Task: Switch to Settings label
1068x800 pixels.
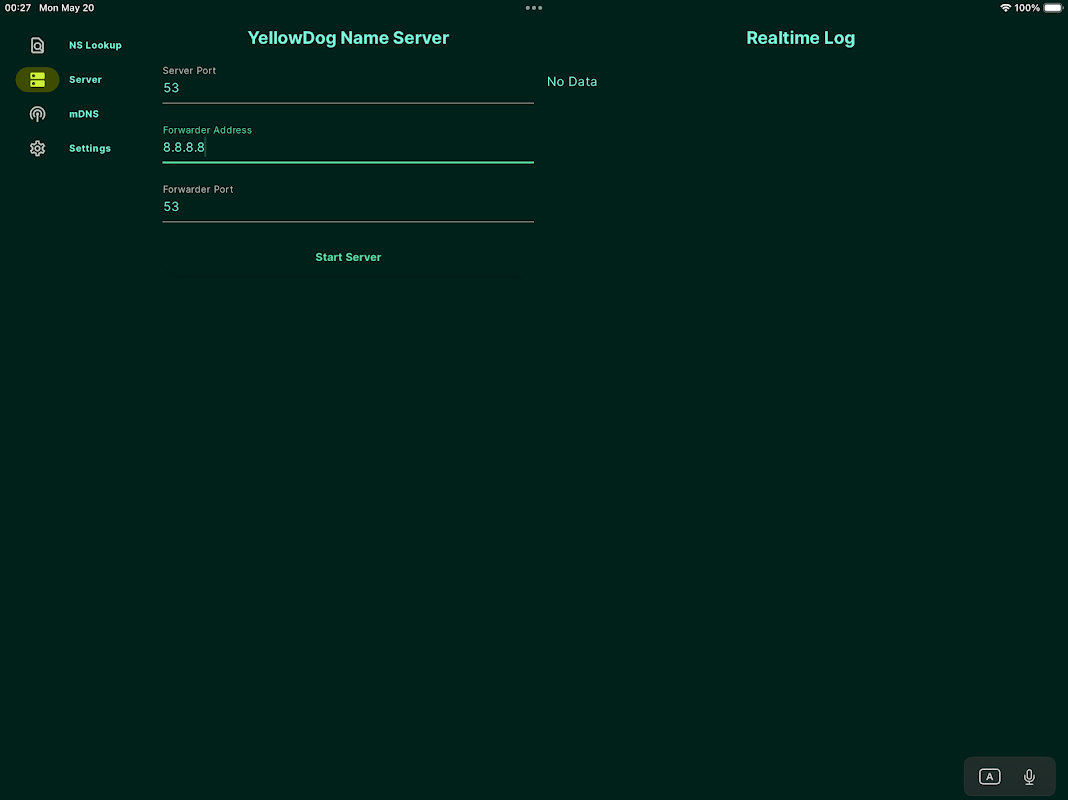Action: point(90,148)
